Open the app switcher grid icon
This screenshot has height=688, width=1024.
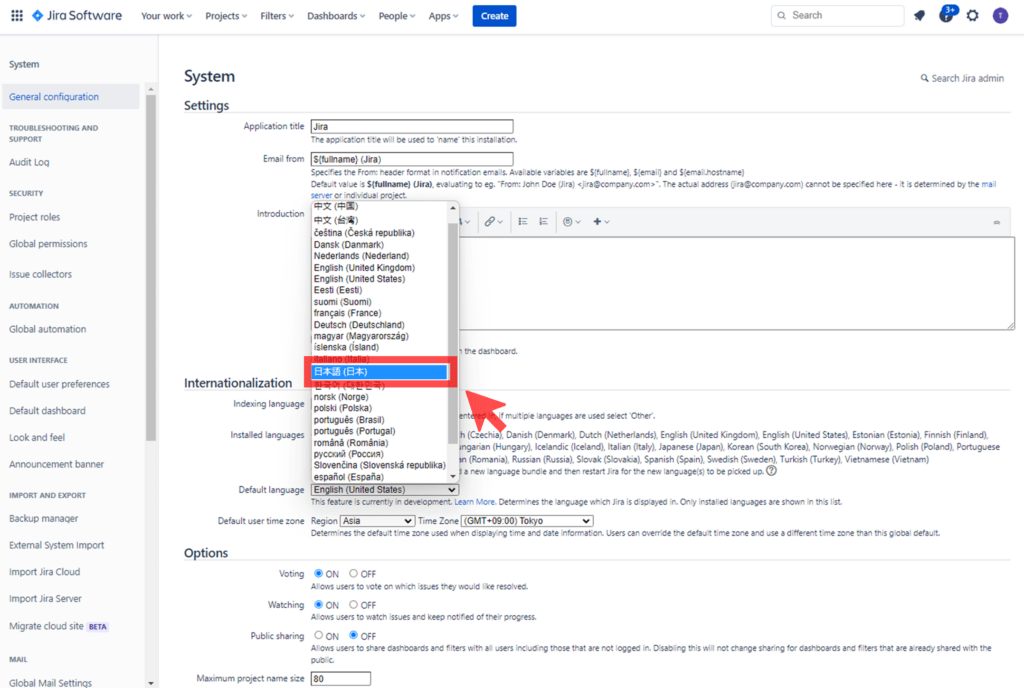point(16,16)
